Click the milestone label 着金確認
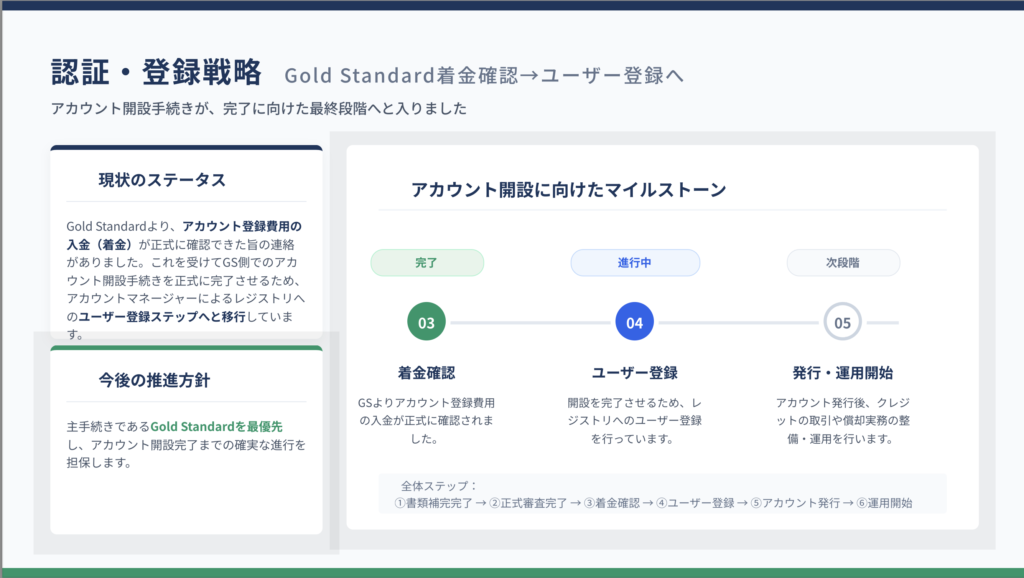The image size is (1024, 578). [x=426, y=373]
